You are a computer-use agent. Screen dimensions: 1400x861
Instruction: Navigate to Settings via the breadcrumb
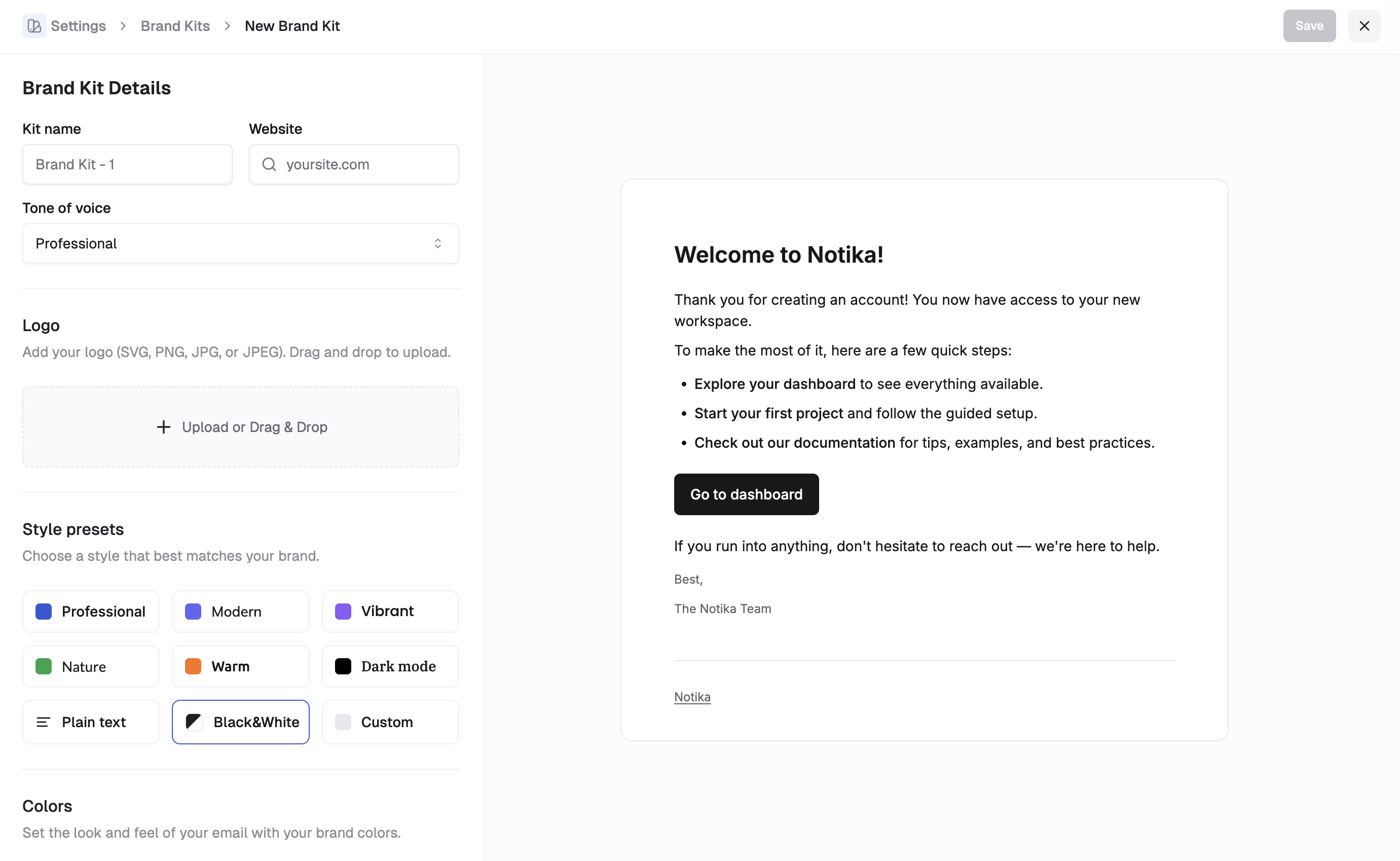(x=78, y=26)
